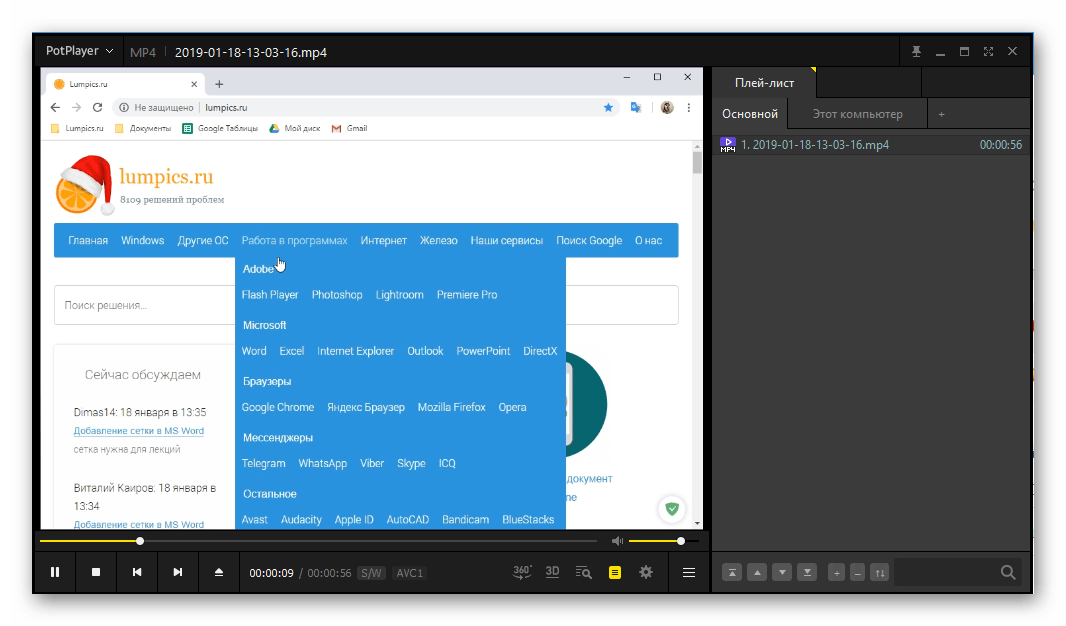Screen dimensions: 1066x626
Task: Mute the player volume
Action: pos(617,541)
